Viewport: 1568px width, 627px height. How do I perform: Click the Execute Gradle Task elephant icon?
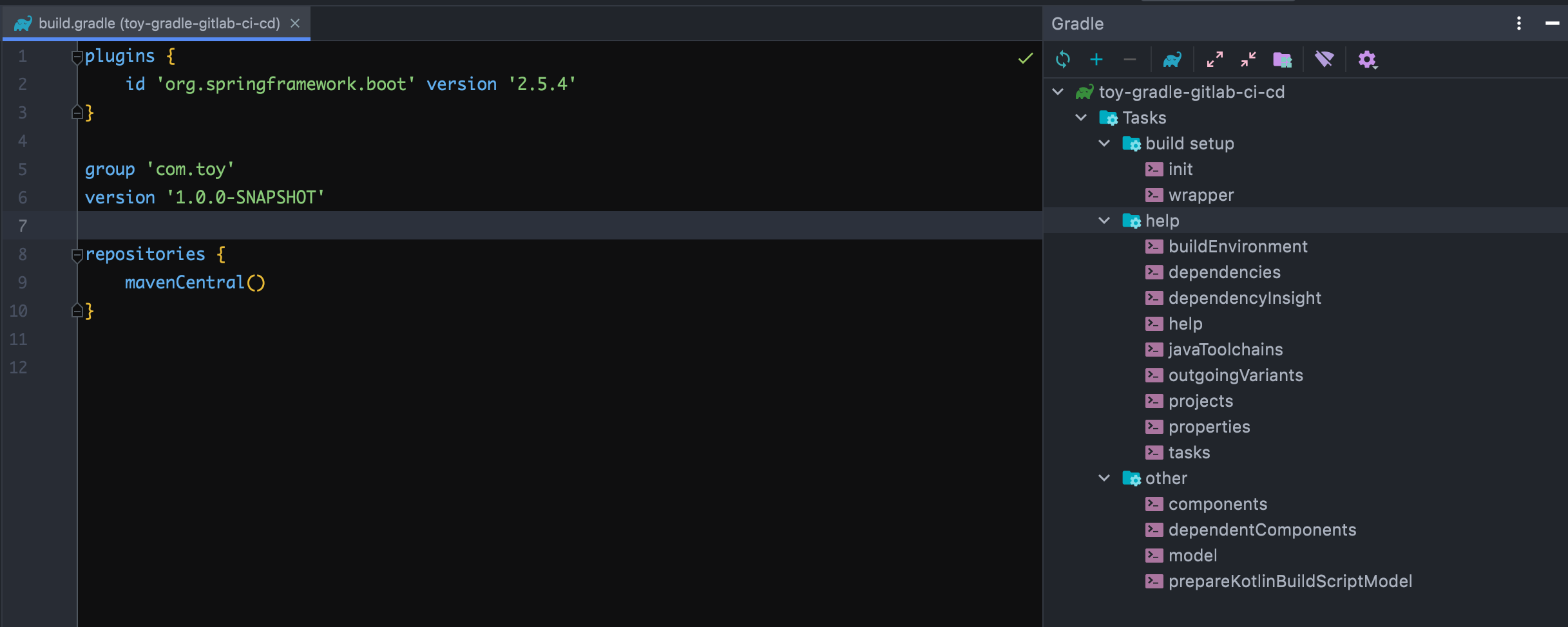tap(1172, 60)
